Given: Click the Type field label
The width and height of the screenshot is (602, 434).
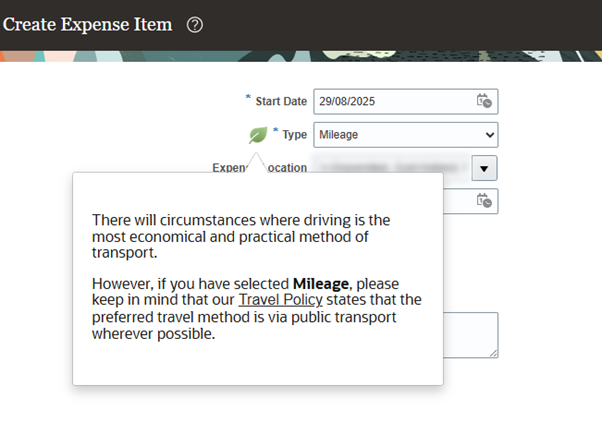Looking at the screenshot, I should [294, 134].
